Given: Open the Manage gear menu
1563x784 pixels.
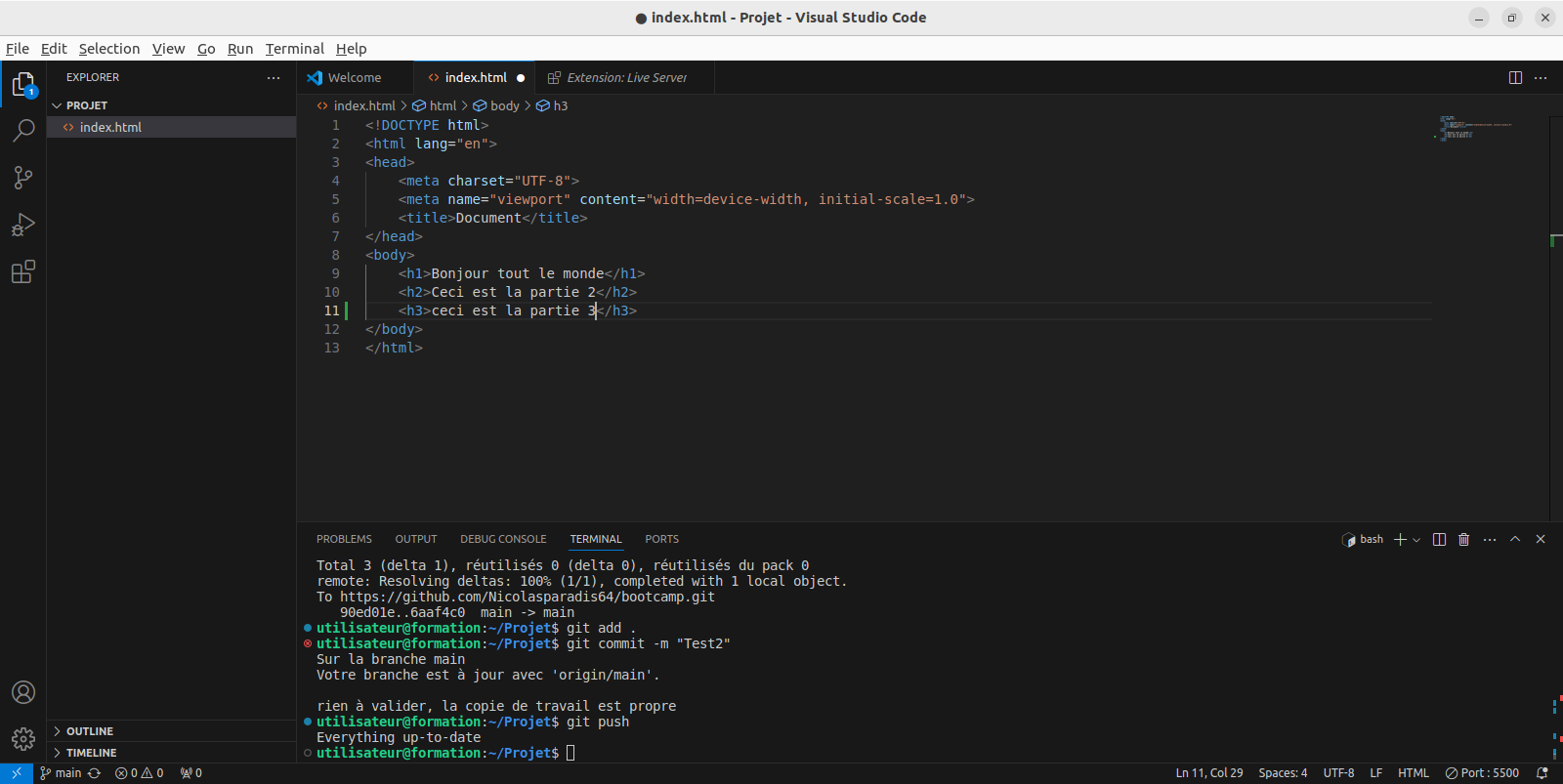Looking at the screenshot, I should click(x=23, y=739).
